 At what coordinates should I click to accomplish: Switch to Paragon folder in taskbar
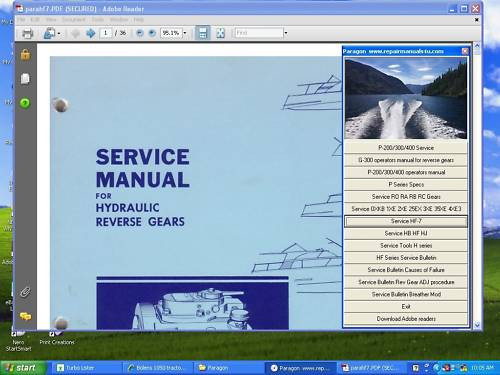(x=228, y=368)
